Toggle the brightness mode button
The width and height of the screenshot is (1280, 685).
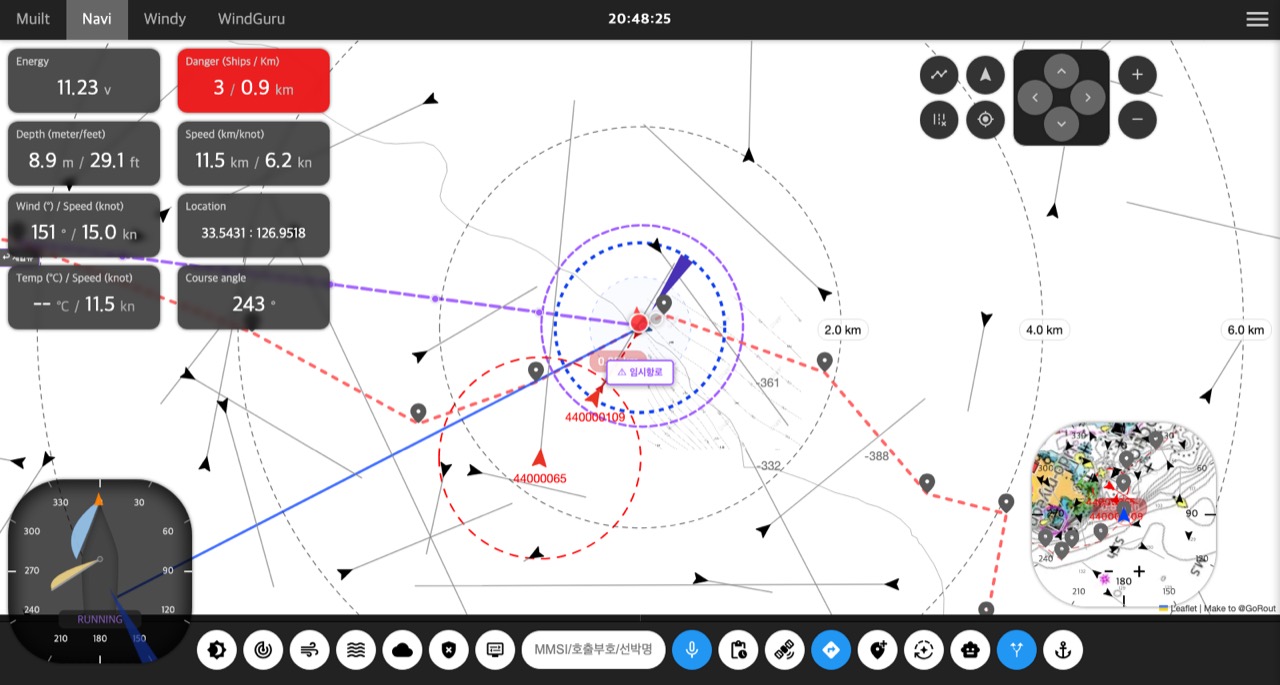217,650
